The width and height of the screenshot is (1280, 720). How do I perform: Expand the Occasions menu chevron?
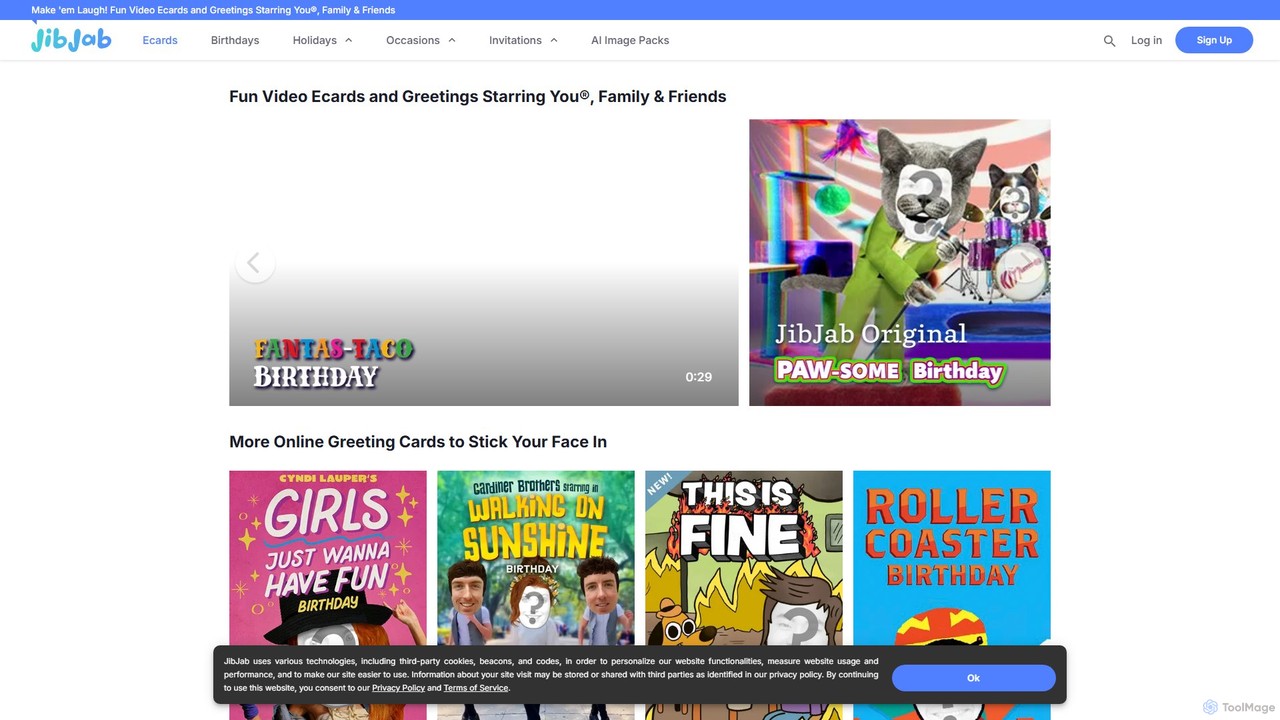[452, 40]
